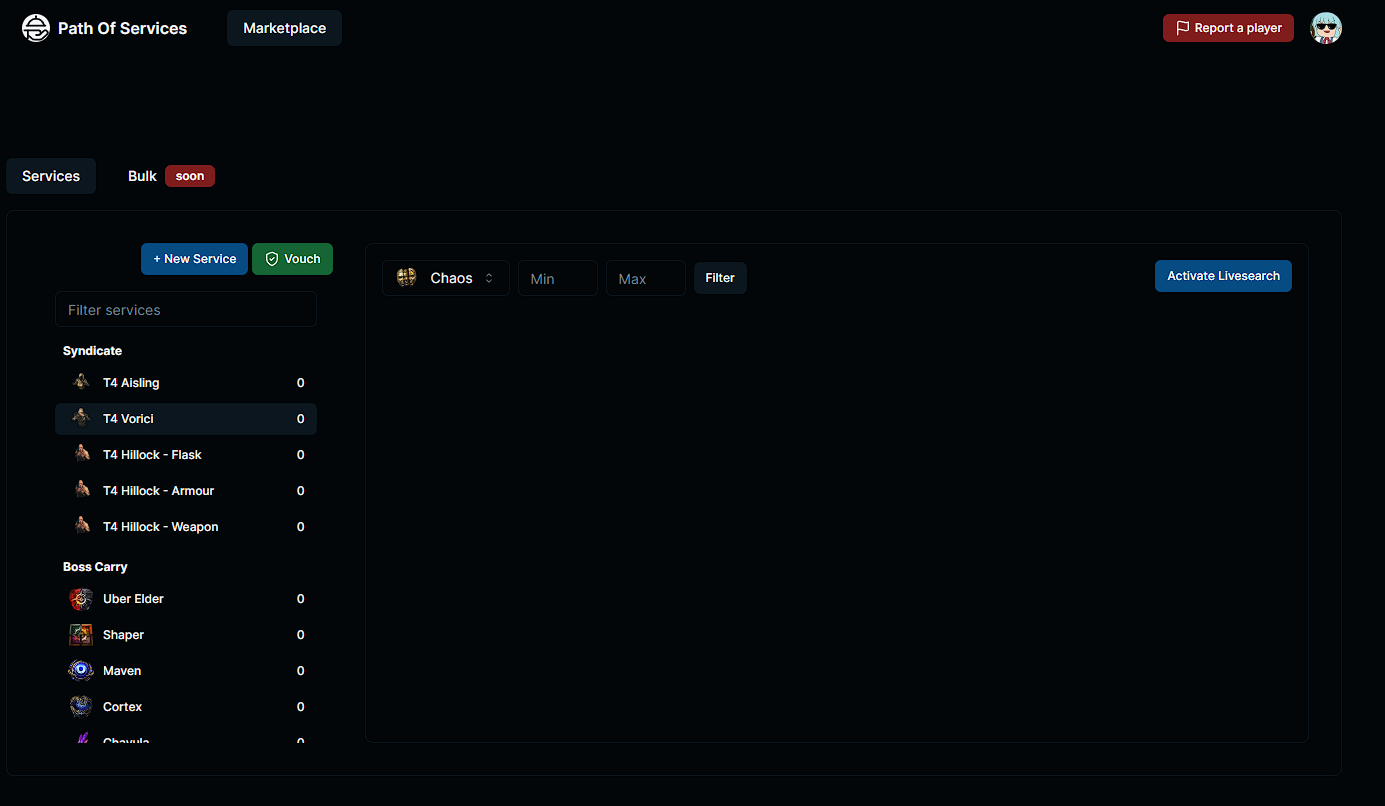The width and height of the screenshot is (1385, 806).
Task: Click the Shaper boss icon
Action: (81, 635)
